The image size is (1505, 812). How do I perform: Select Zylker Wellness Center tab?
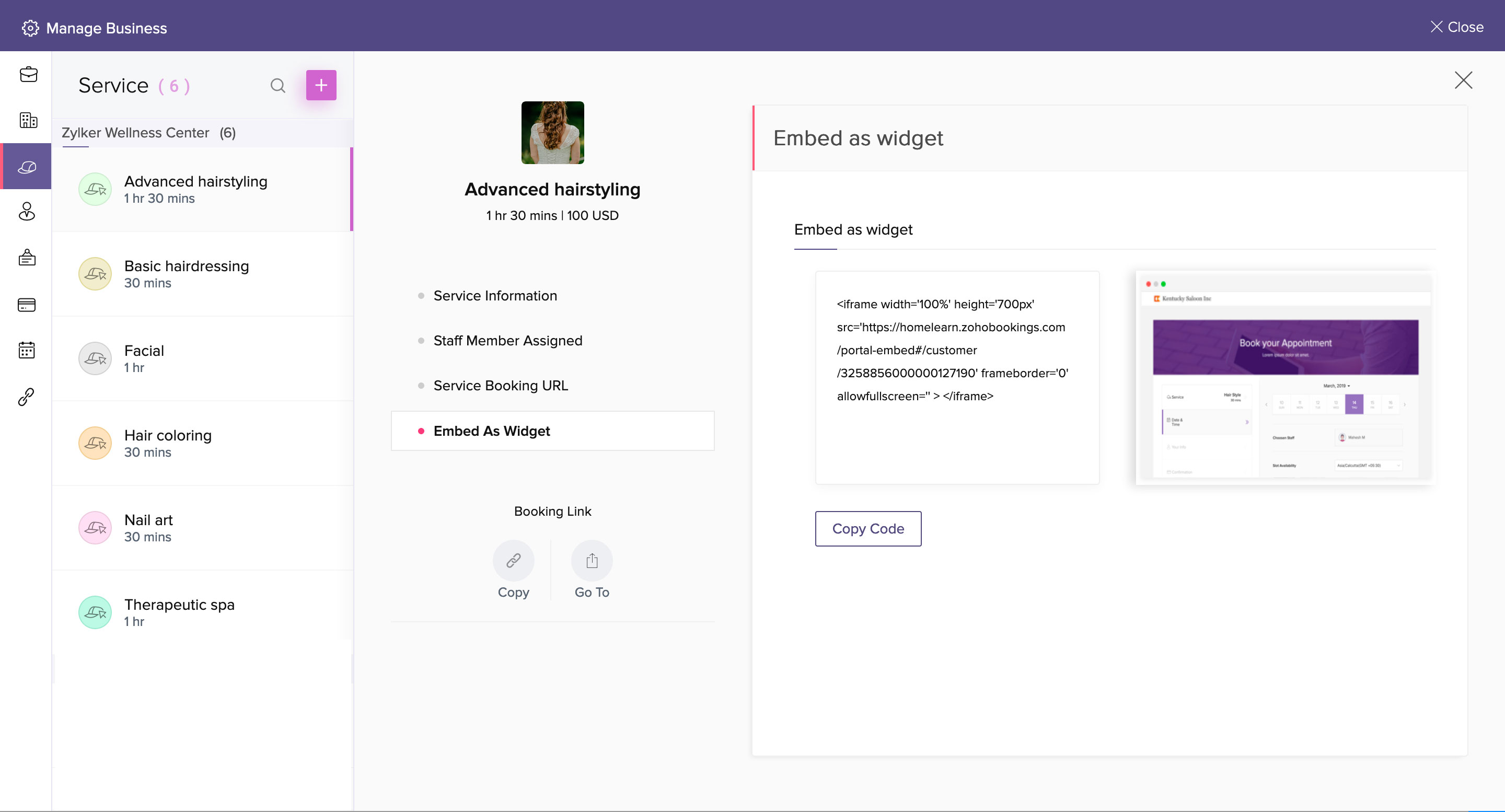148,133
